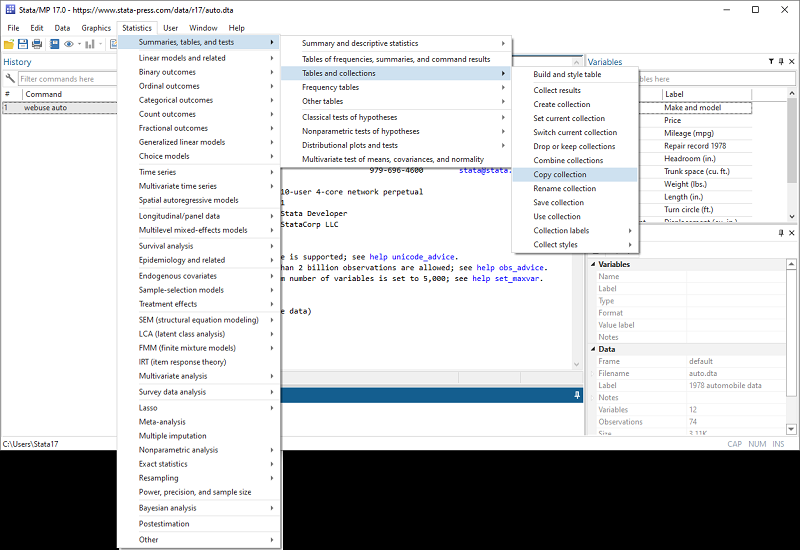Viewport: 800px width, 550px height.
Task: Open dropdown arrow next to Viewer icon
Action: pos(79,44)
